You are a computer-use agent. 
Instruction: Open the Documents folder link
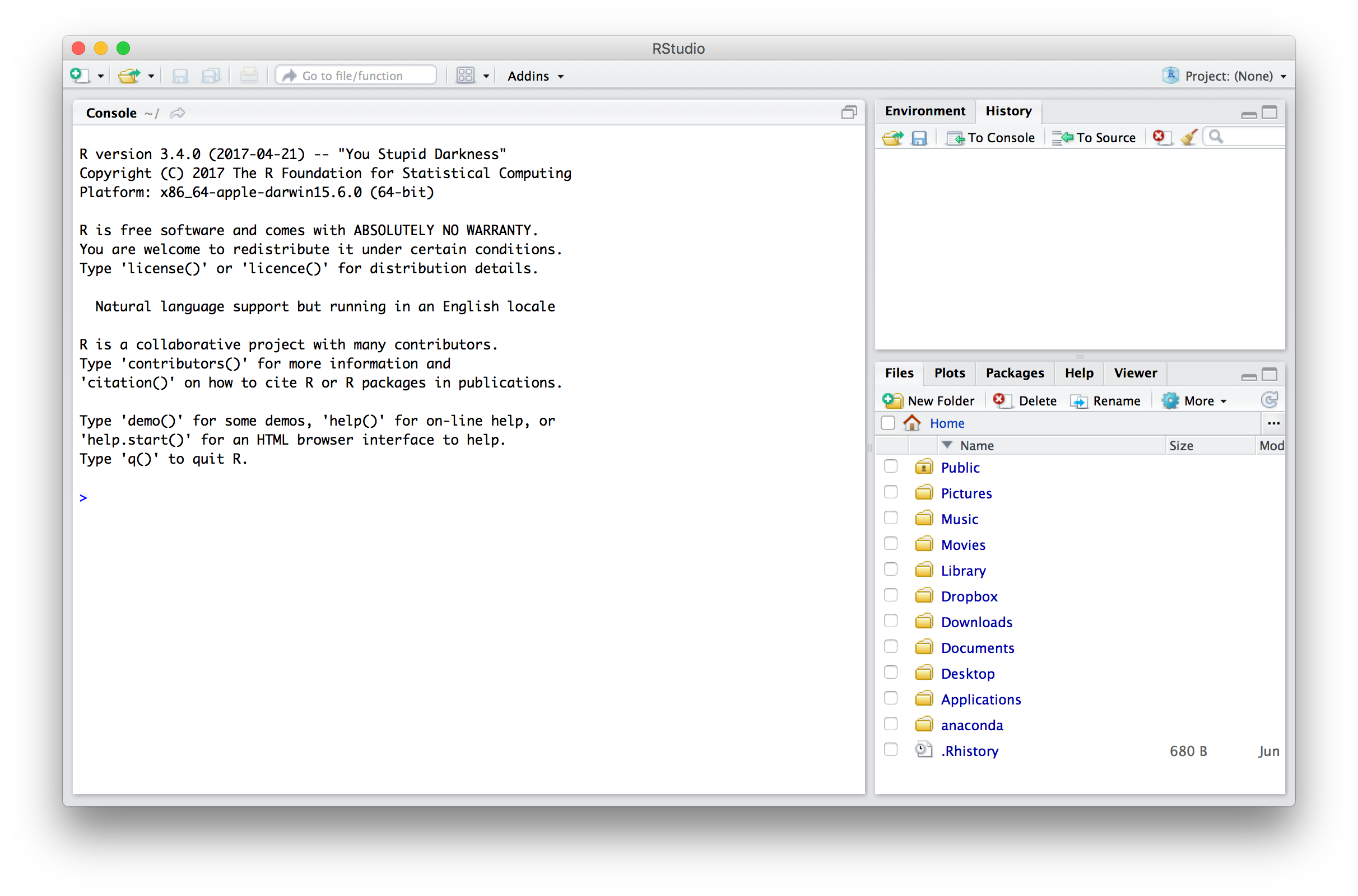[978, 648]
